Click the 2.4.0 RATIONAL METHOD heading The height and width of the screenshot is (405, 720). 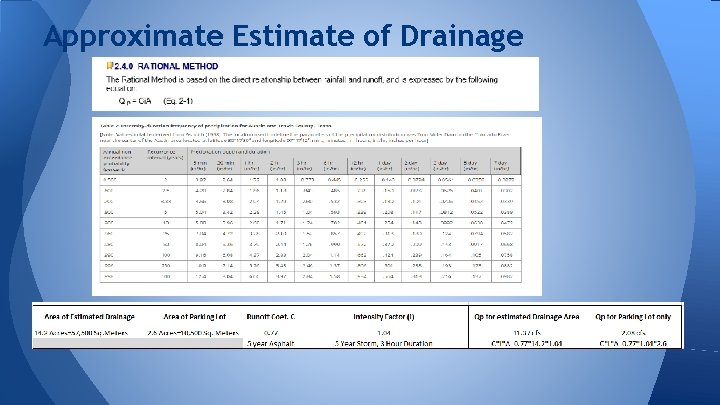click(x=166, y=66)
